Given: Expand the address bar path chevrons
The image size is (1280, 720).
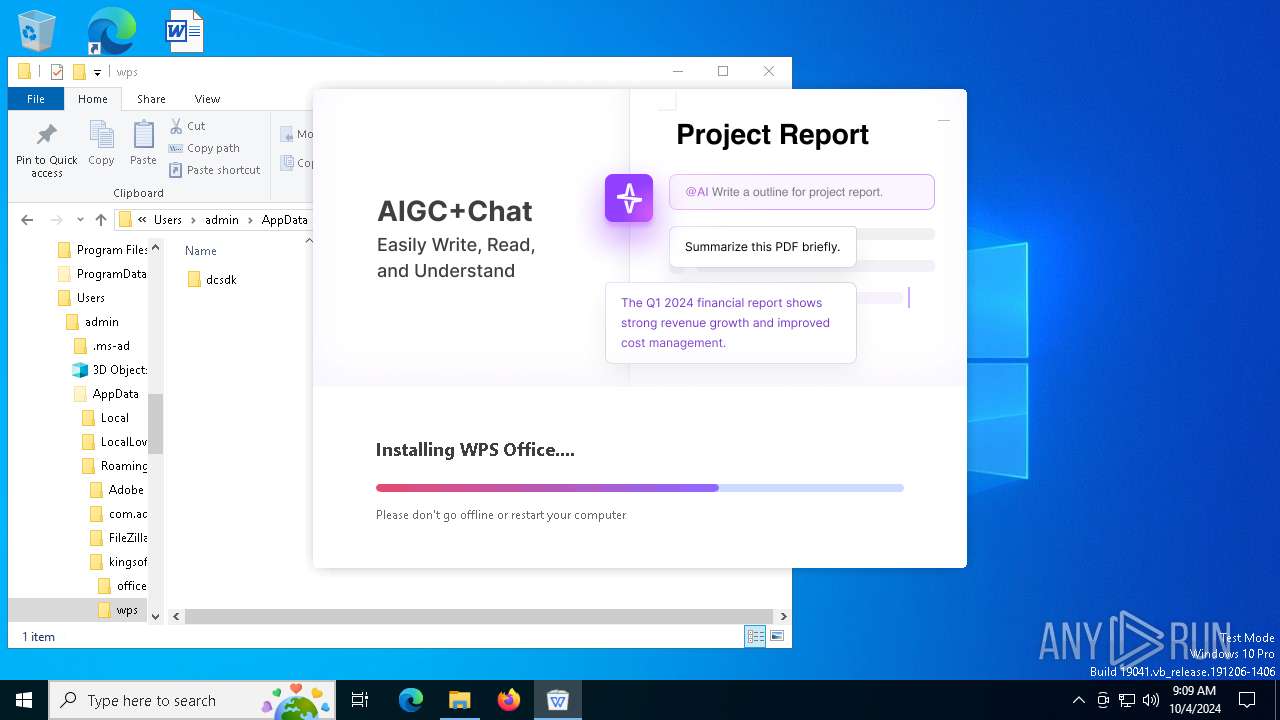Looking at the screenshot, I should coord(142,220).
